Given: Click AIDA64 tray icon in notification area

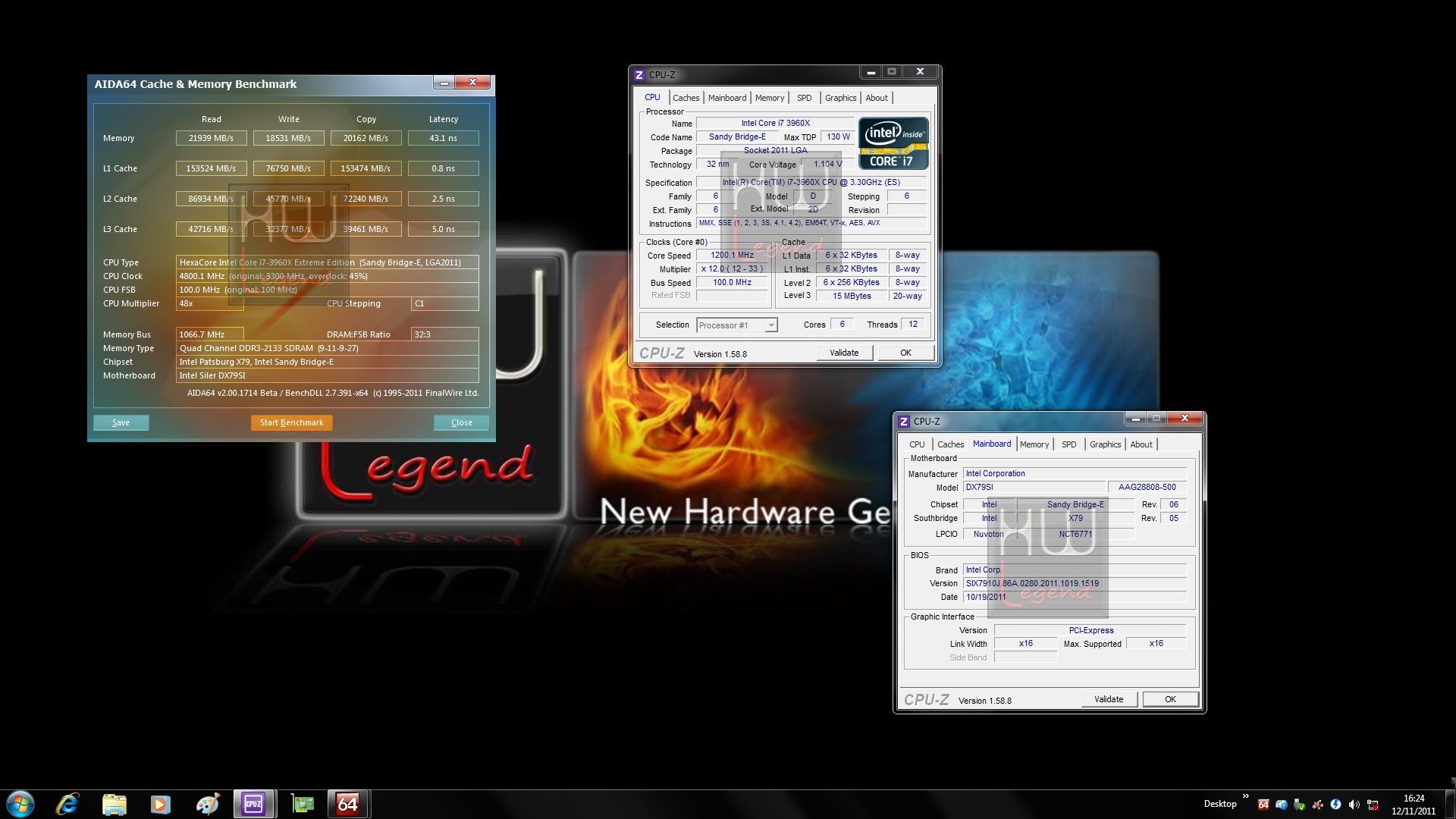Looking at the screenshot, I should click(1263, 805).
